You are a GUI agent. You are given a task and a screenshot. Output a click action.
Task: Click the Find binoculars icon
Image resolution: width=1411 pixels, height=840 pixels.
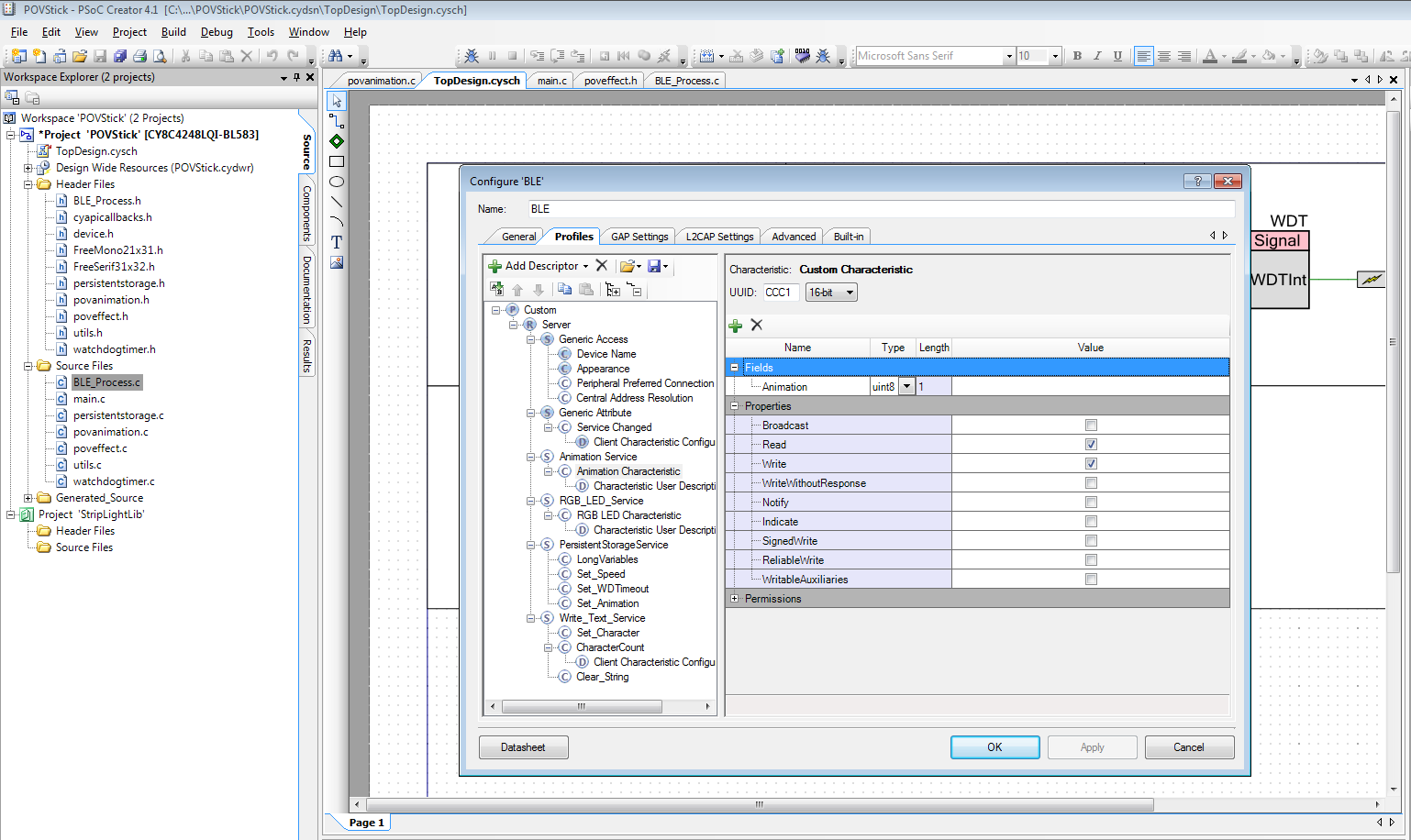pyautogui.click(x=335, y=56)
